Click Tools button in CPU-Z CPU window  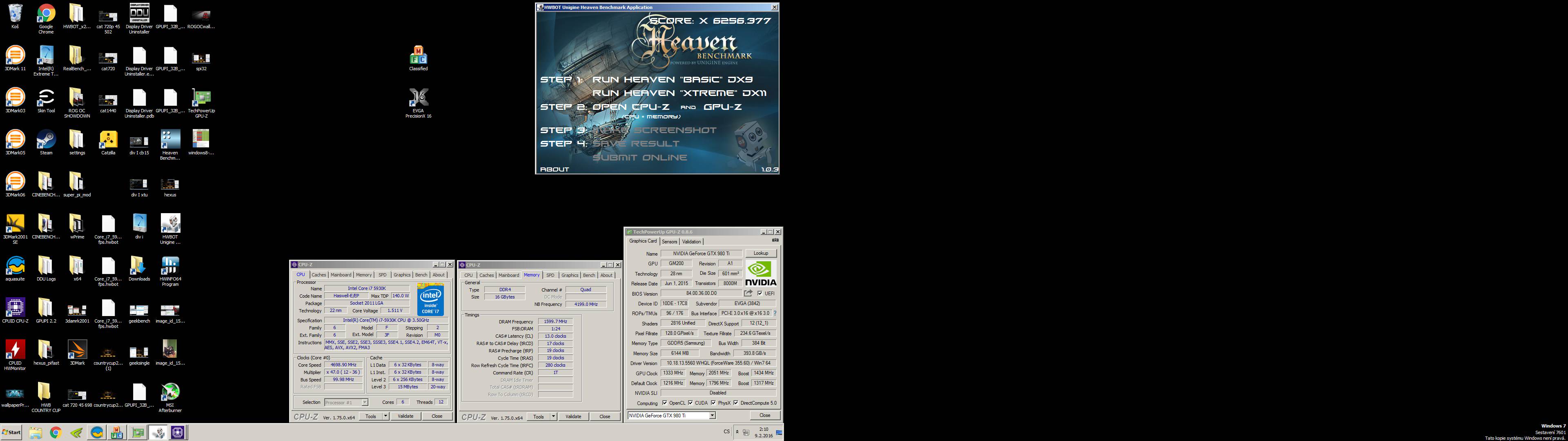pos(371,416)
